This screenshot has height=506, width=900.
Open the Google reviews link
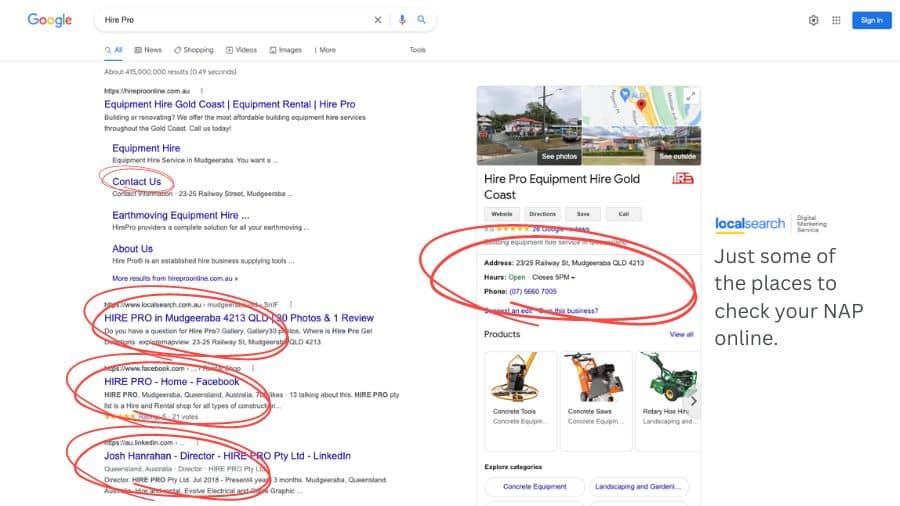tap(560, 229)
